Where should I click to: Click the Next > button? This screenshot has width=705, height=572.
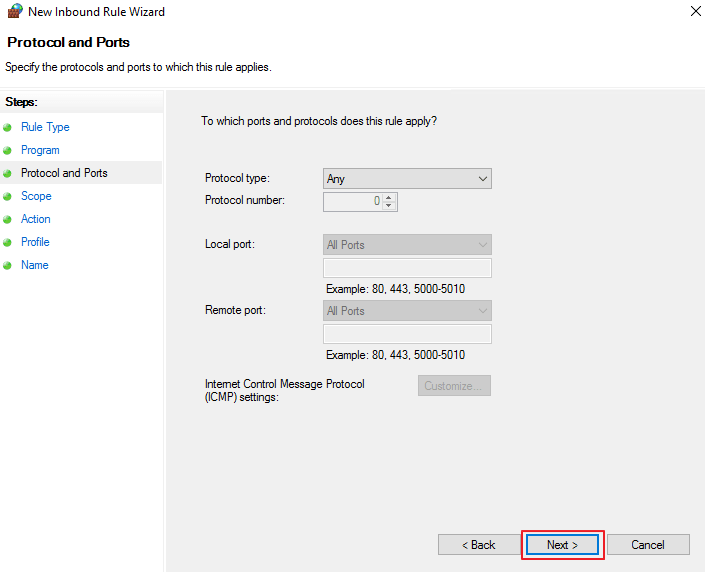click(562, 545)
